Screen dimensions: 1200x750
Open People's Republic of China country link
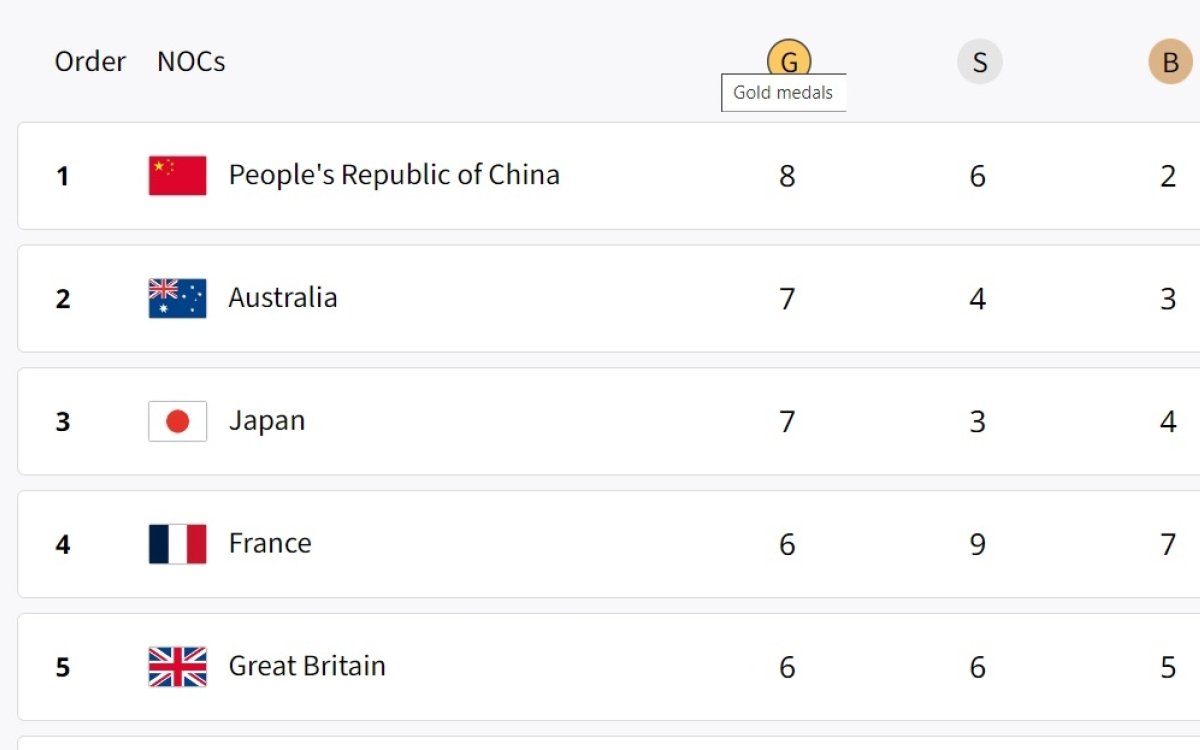coord(393,175)
